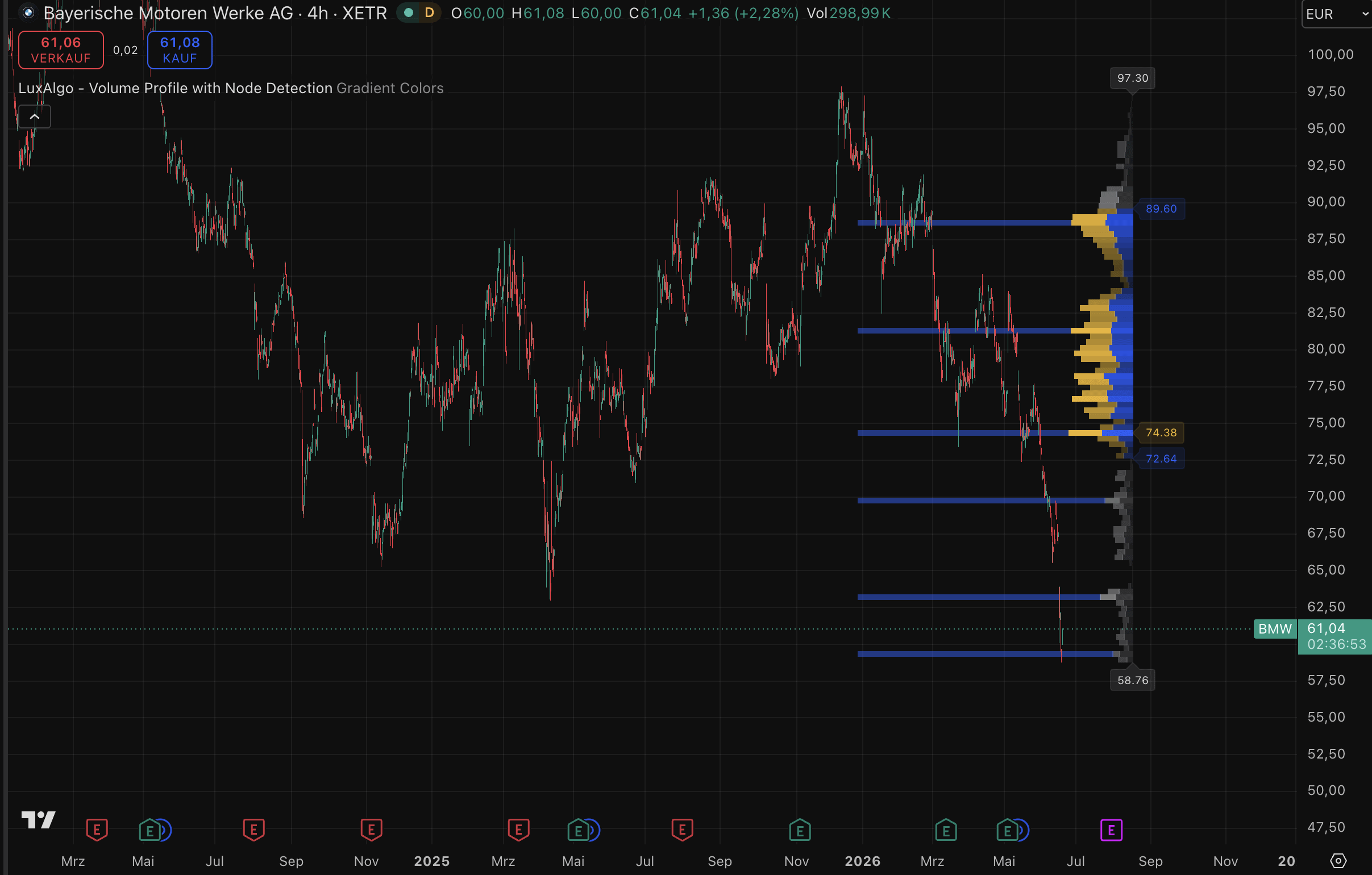Click the 58.76 profile low label
The image size is (1372, 875).
pos(1133,680)
